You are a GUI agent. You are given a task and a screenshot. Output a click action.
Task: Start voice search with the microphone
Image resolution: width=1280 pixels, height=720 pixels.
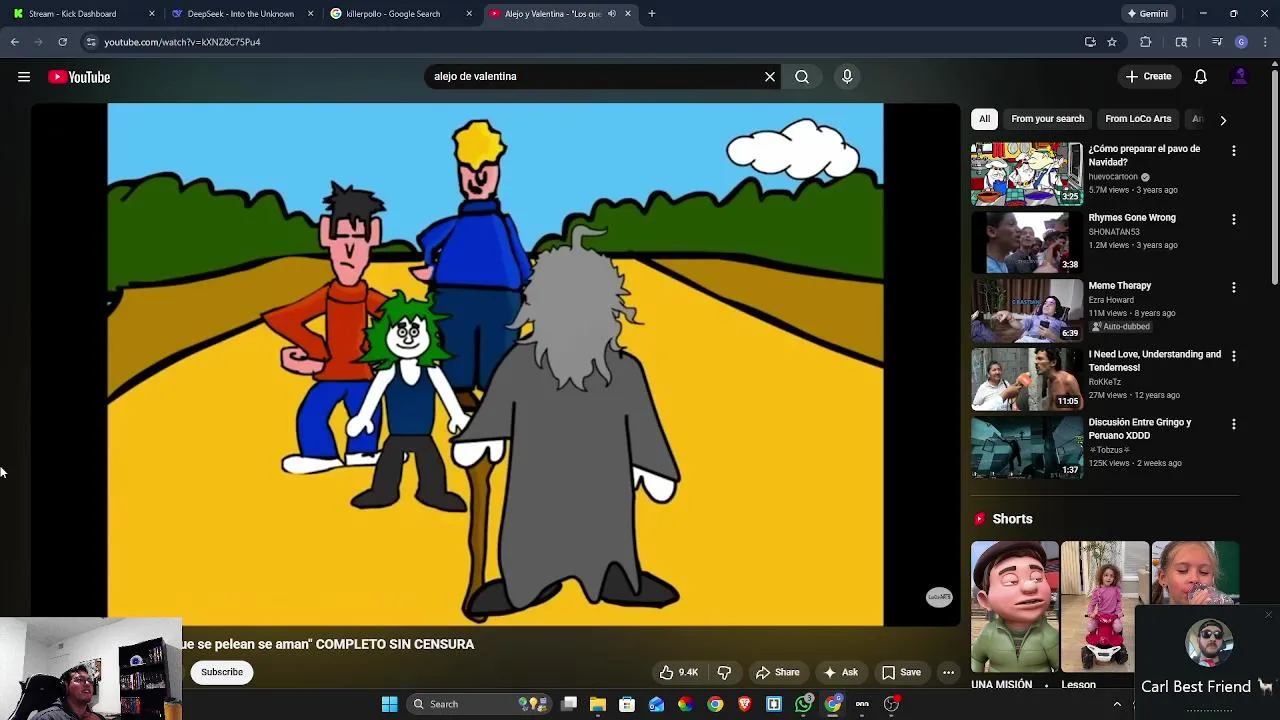click(847, 77)
